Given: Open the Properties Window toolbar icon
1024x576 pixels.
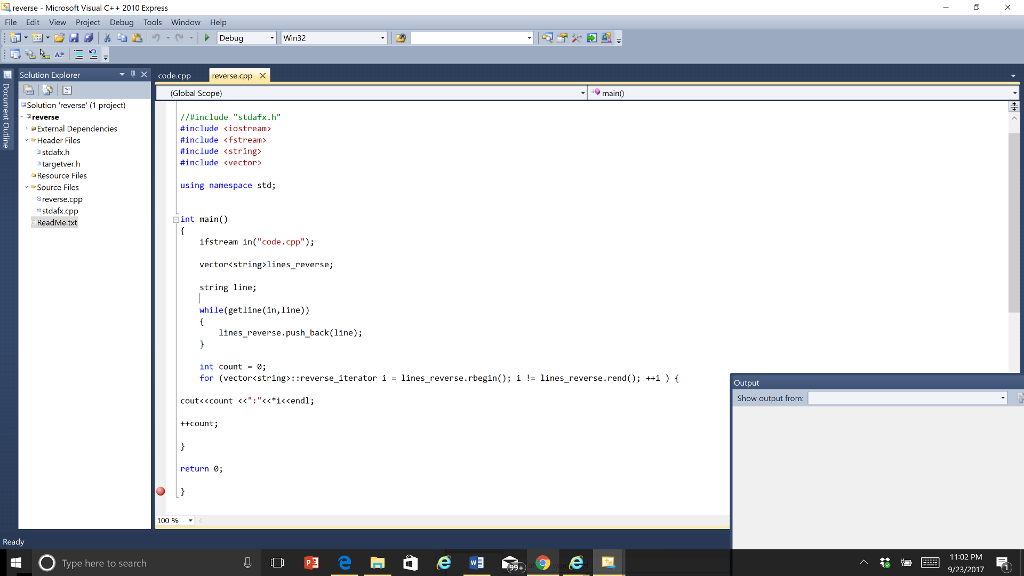Looking at the screenshot, I should point(562,38).
